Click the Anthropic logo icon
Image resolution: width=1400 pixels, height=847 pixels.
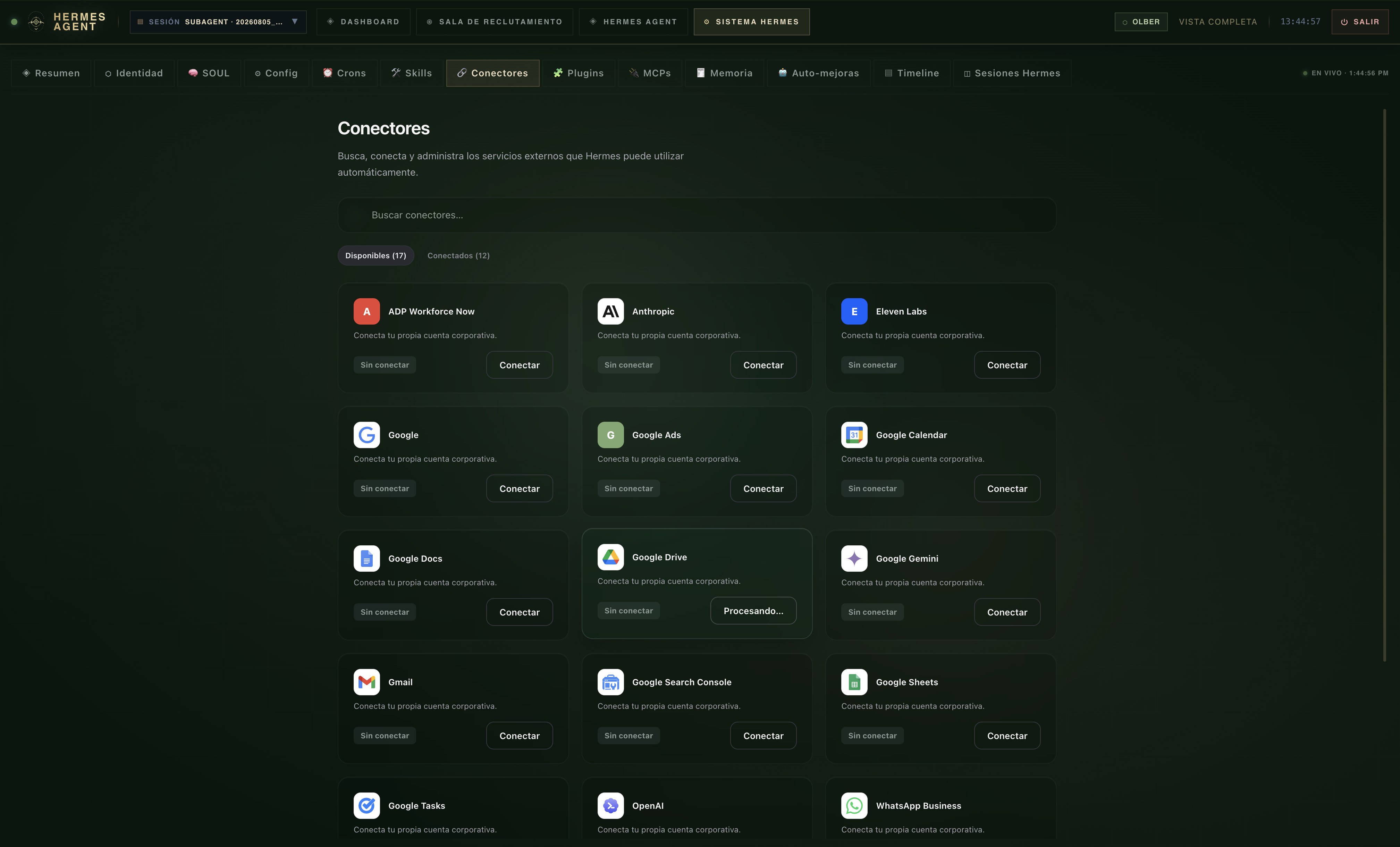(x=610, y=311)
